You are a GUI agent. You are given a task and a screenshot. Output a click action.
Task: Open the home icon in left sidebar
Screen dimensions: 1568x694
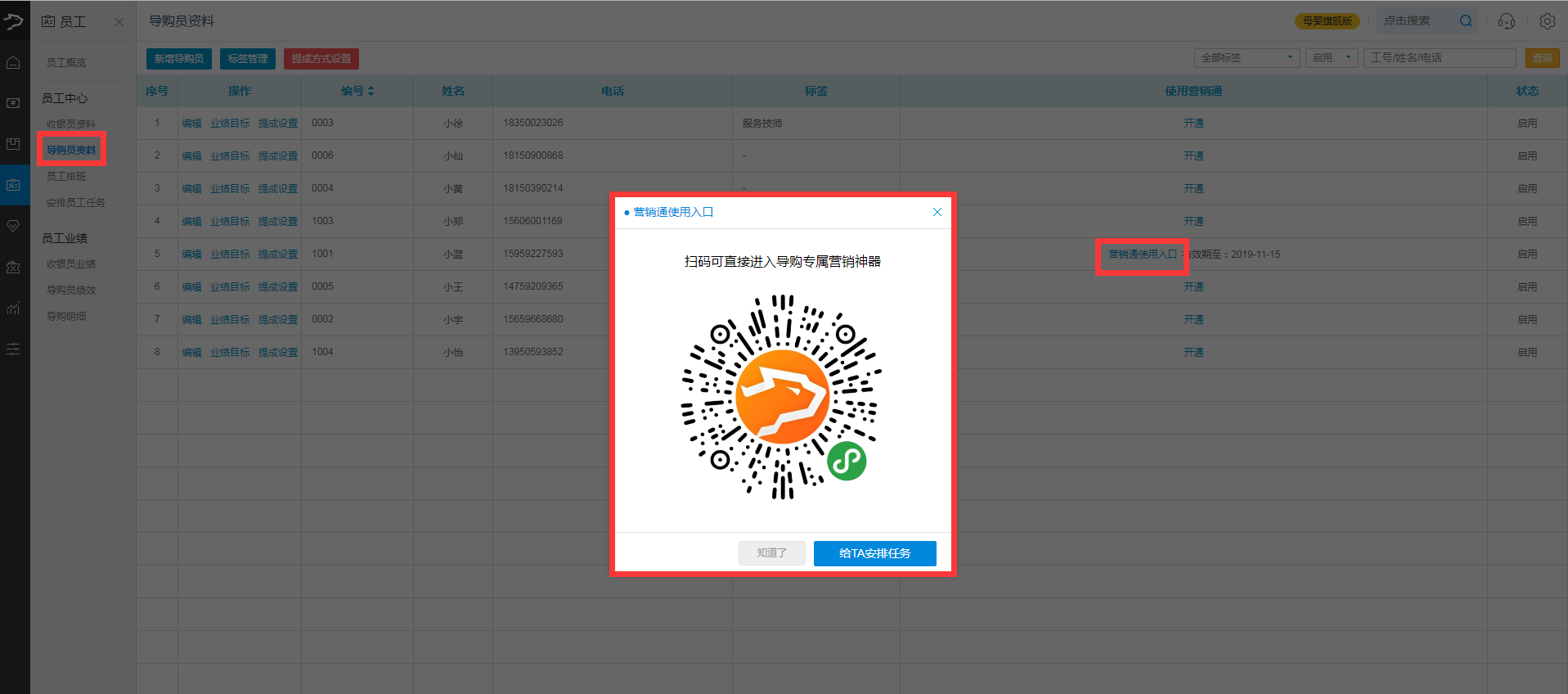click(x=14, y=62)
